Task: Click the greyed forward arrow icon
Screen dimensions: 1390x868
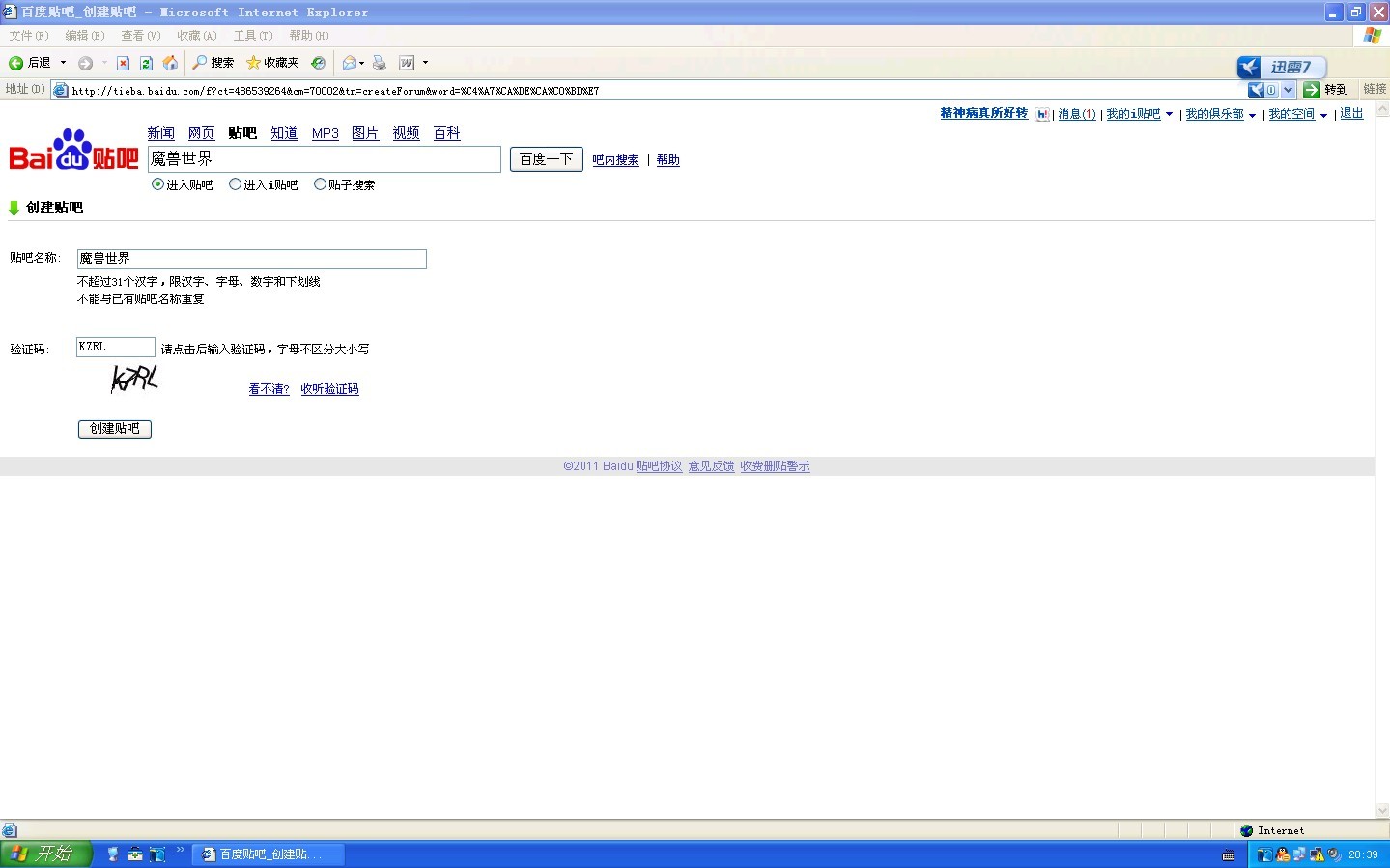Action: tap(86, 63)
